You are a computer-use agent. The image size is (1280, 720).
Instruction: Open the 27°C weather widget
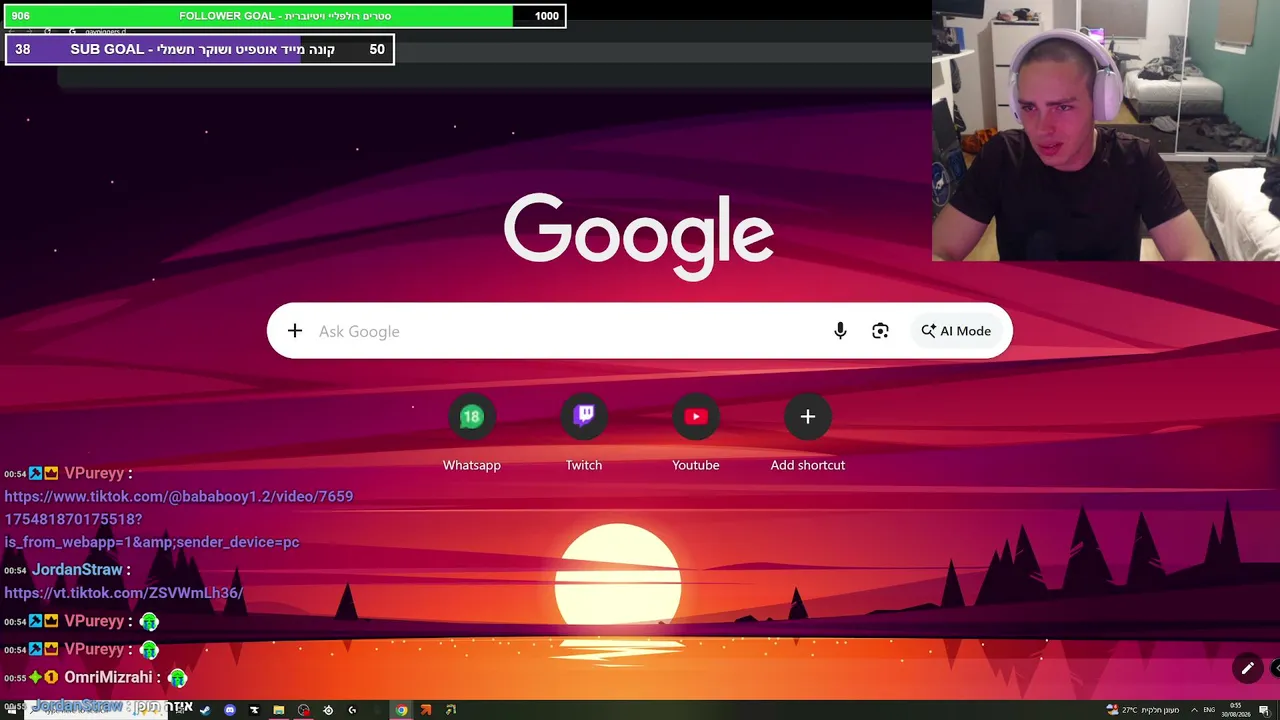(x=1143, y=710)
